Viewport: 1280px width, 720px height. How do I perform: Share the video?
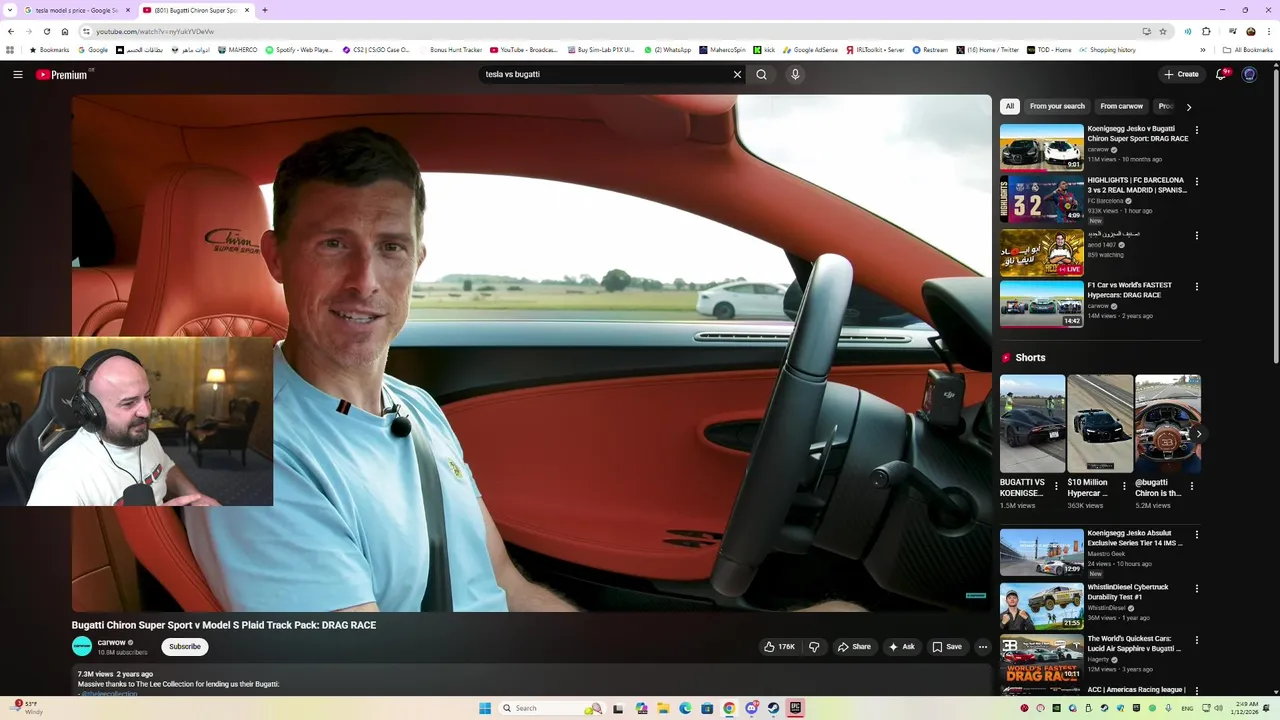(x=854, y=647)
